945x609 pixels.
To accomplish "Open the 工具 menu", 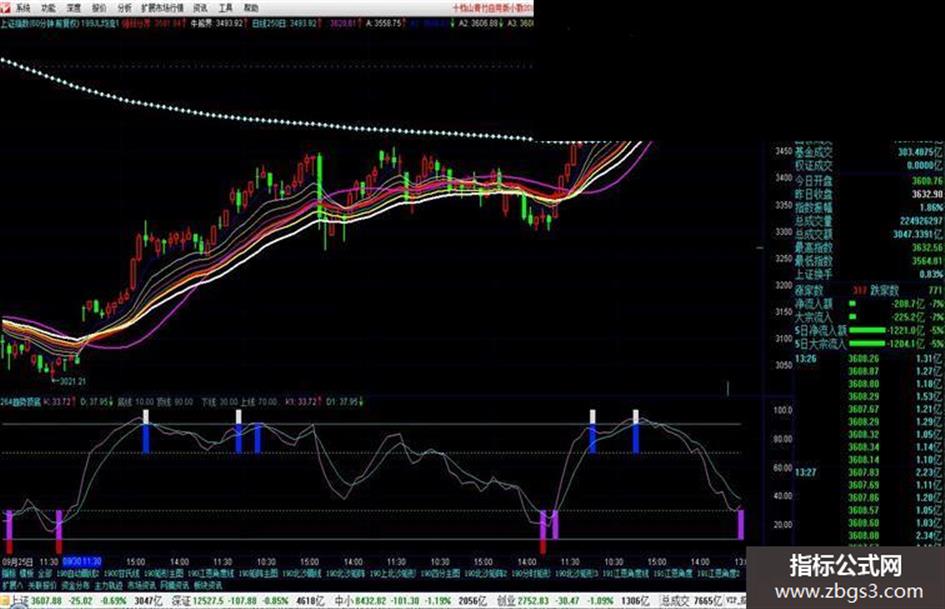I will pos(225,8).
